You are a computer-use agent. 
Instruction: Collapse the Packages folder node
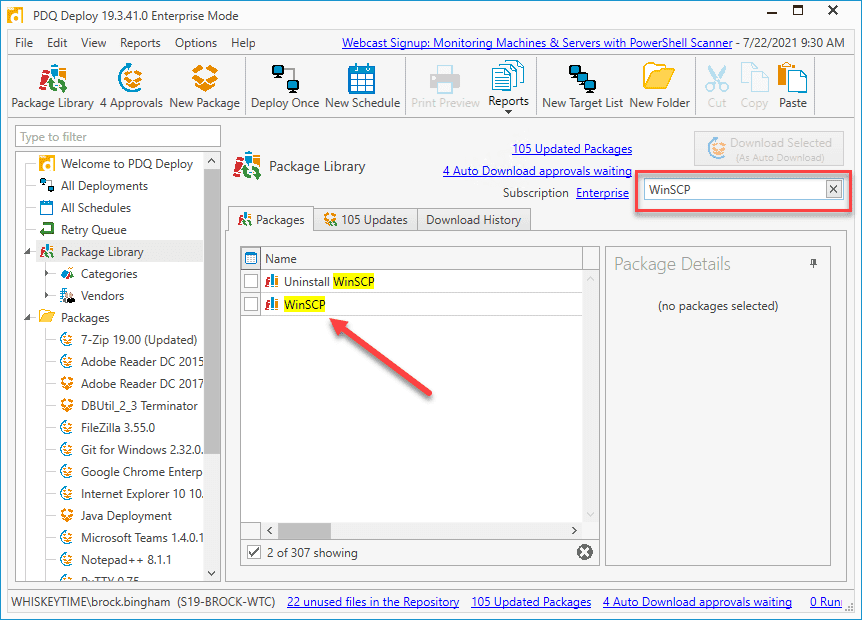27,318
